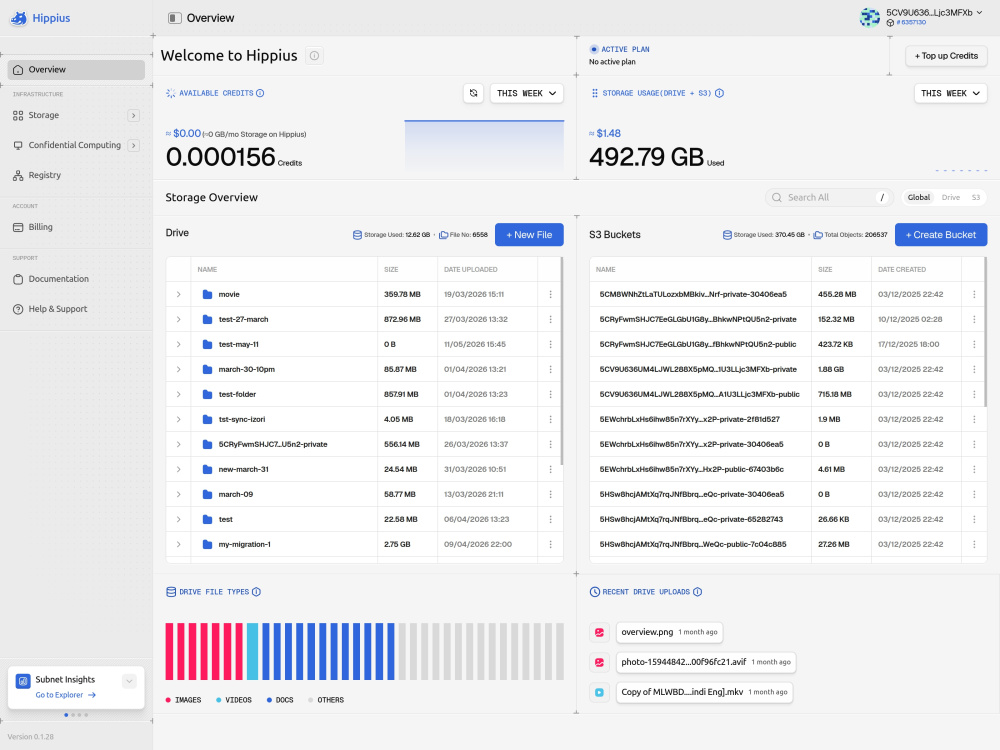The image size is (1000, 750).
Task: Click the S3 Buckets table vertical scrollbar
Action: click(x=985, y=332)
